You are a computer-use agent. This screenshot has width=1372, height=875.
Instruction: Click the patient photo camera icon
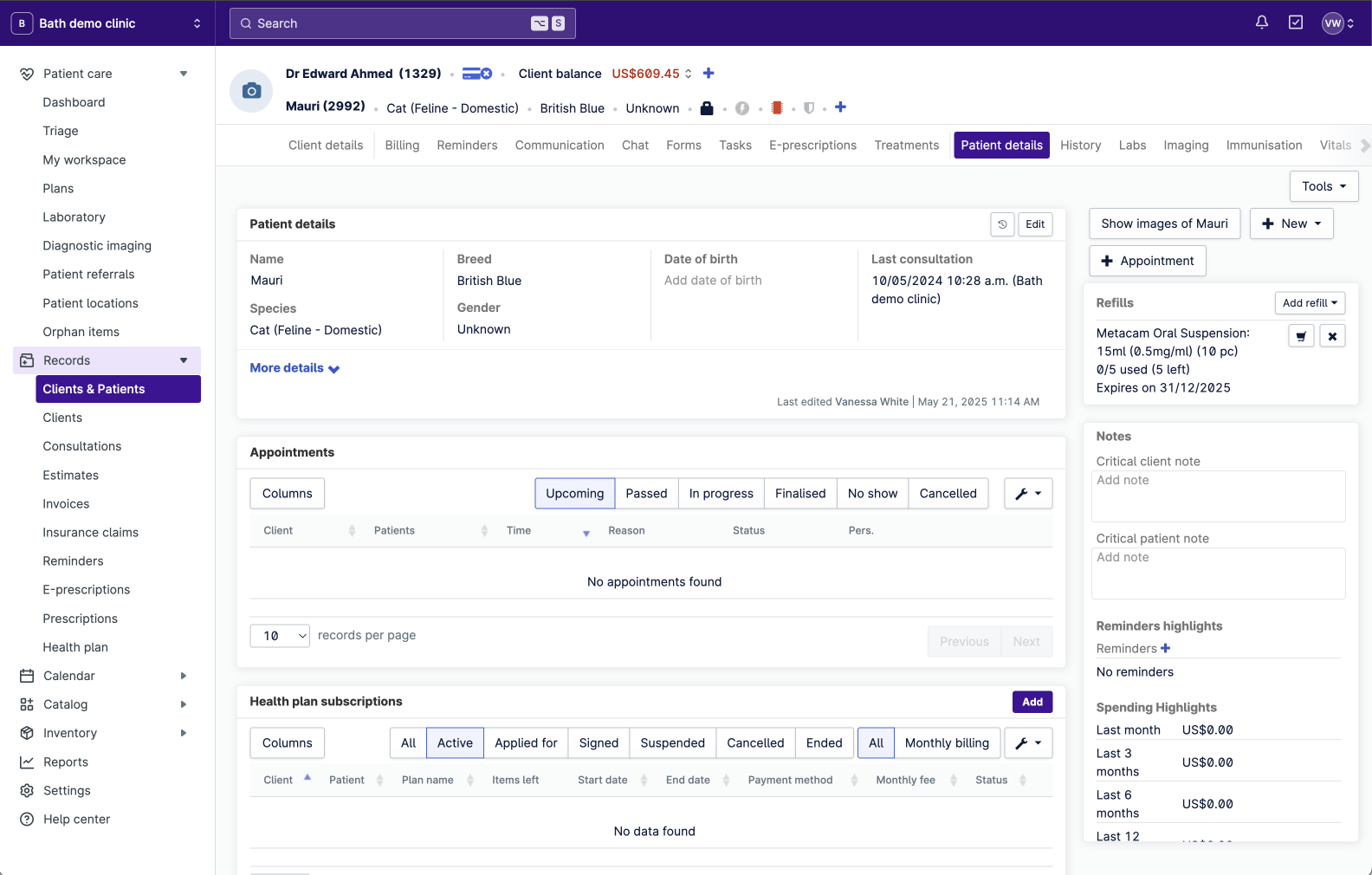pos(251,91)
